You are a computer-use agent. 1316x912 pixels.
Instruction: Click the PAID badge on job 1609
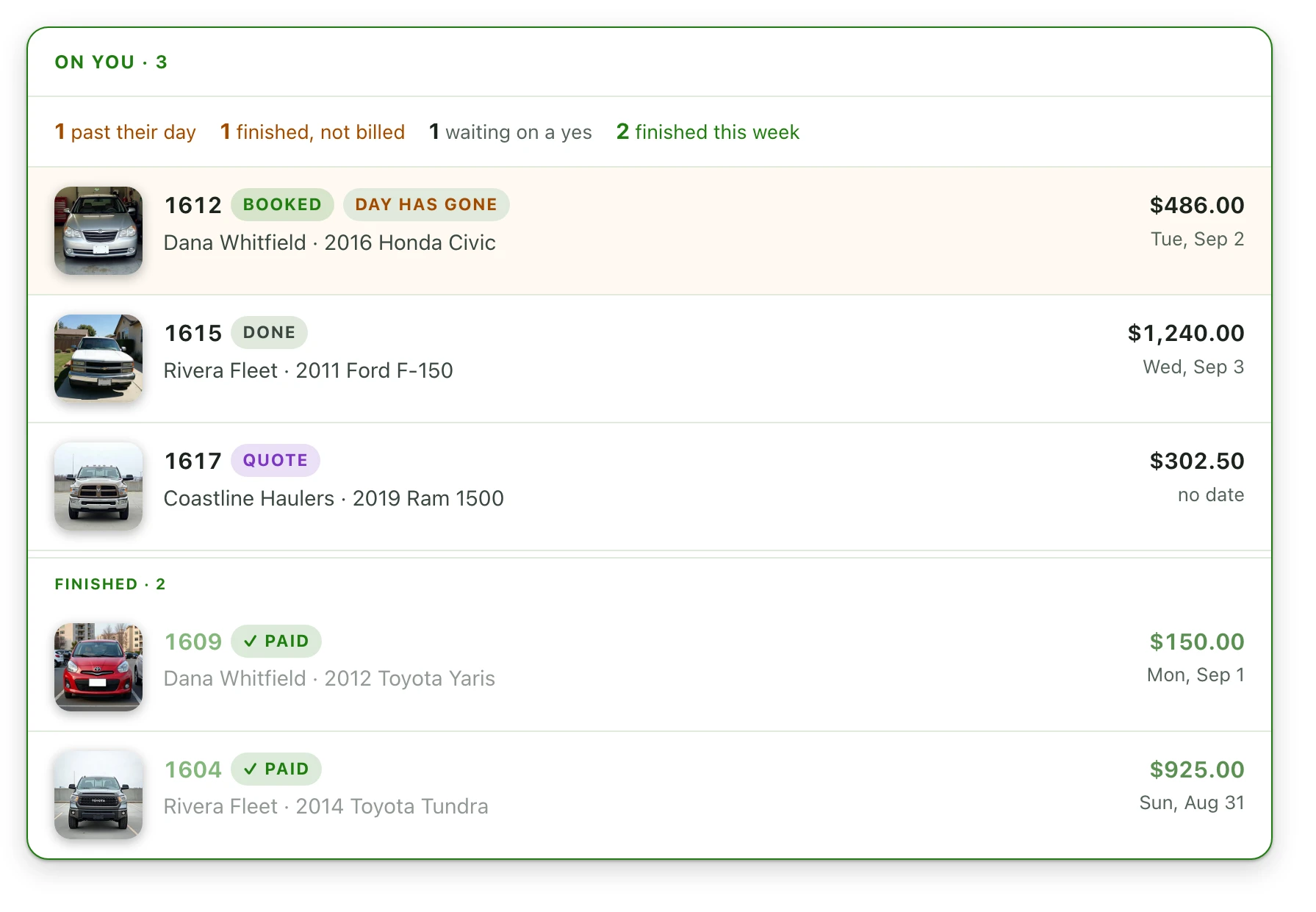click(x=276, y=641)
